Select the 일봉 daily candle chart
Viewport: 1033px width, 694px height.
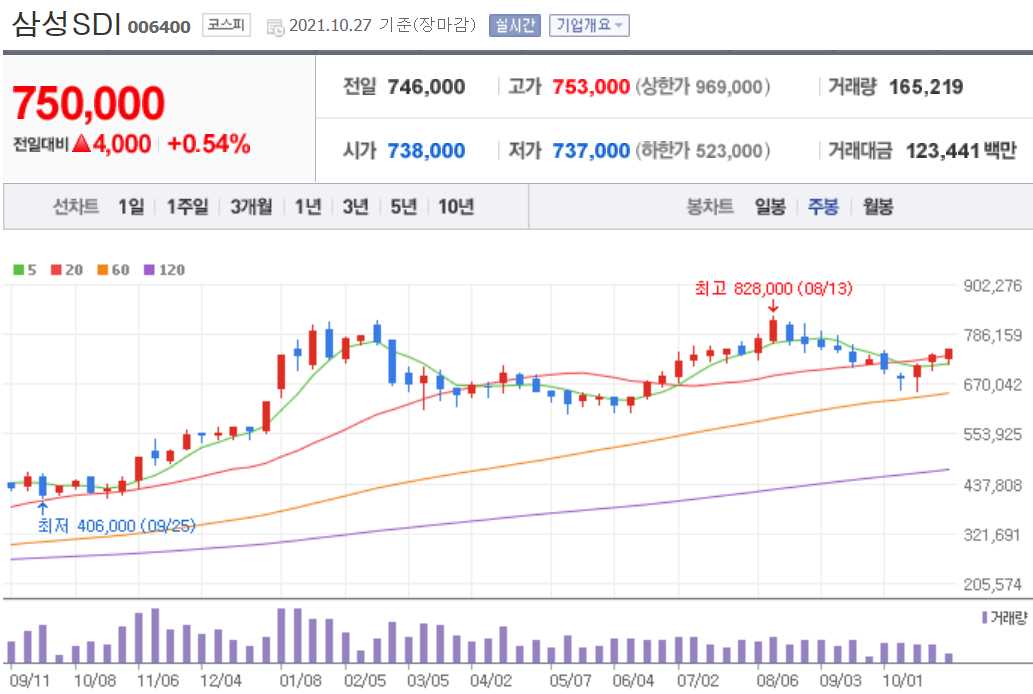(x=770, y=207)
